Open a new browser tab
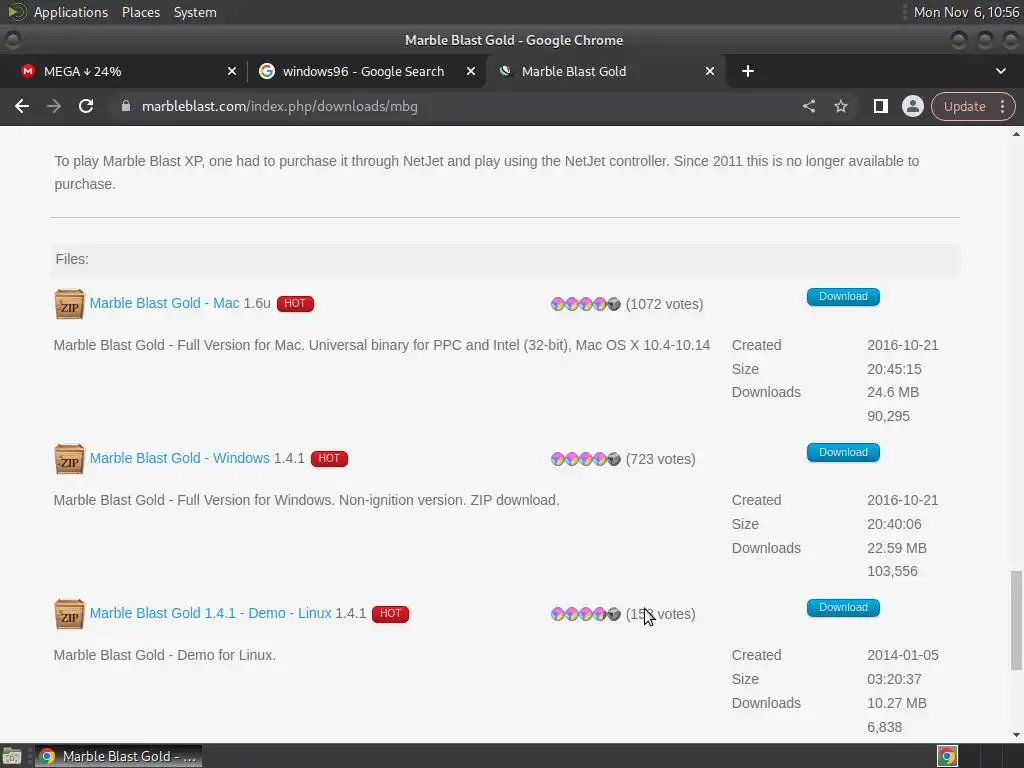This screenshot has height=768, width=1024. [748, 71]
